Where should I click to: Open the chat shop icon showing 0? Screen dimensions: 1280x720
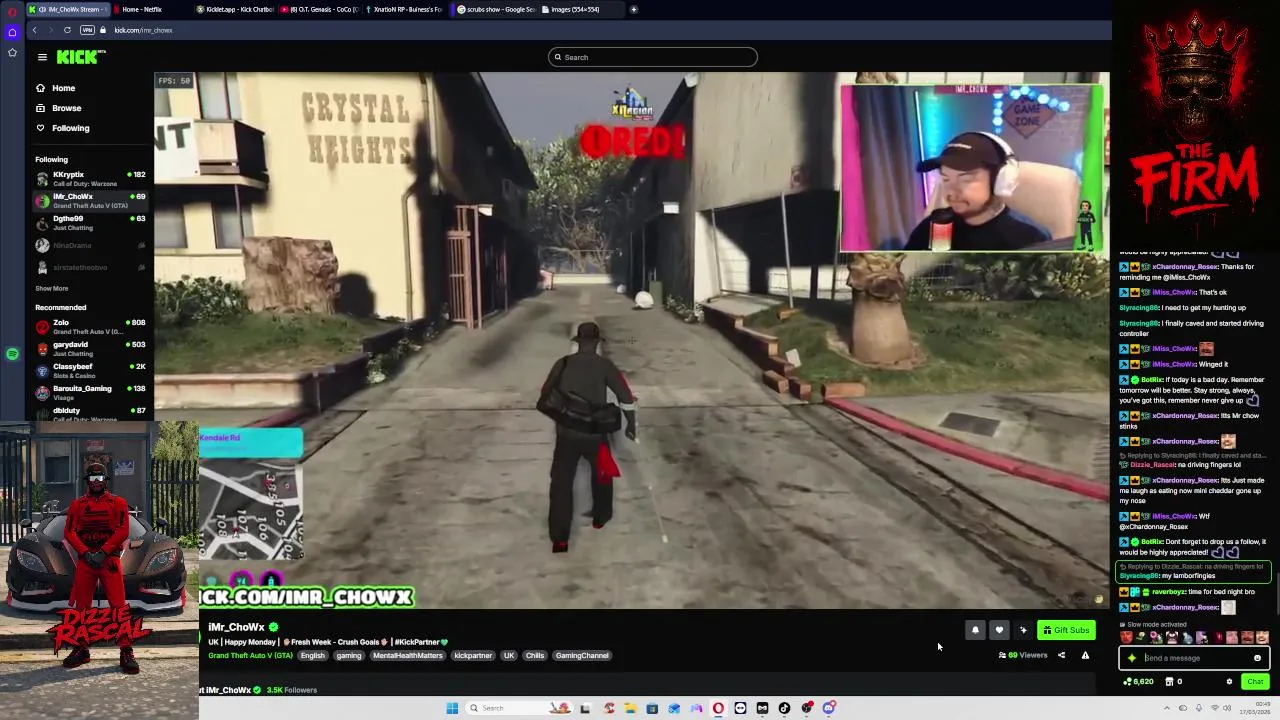[1173, 681]
